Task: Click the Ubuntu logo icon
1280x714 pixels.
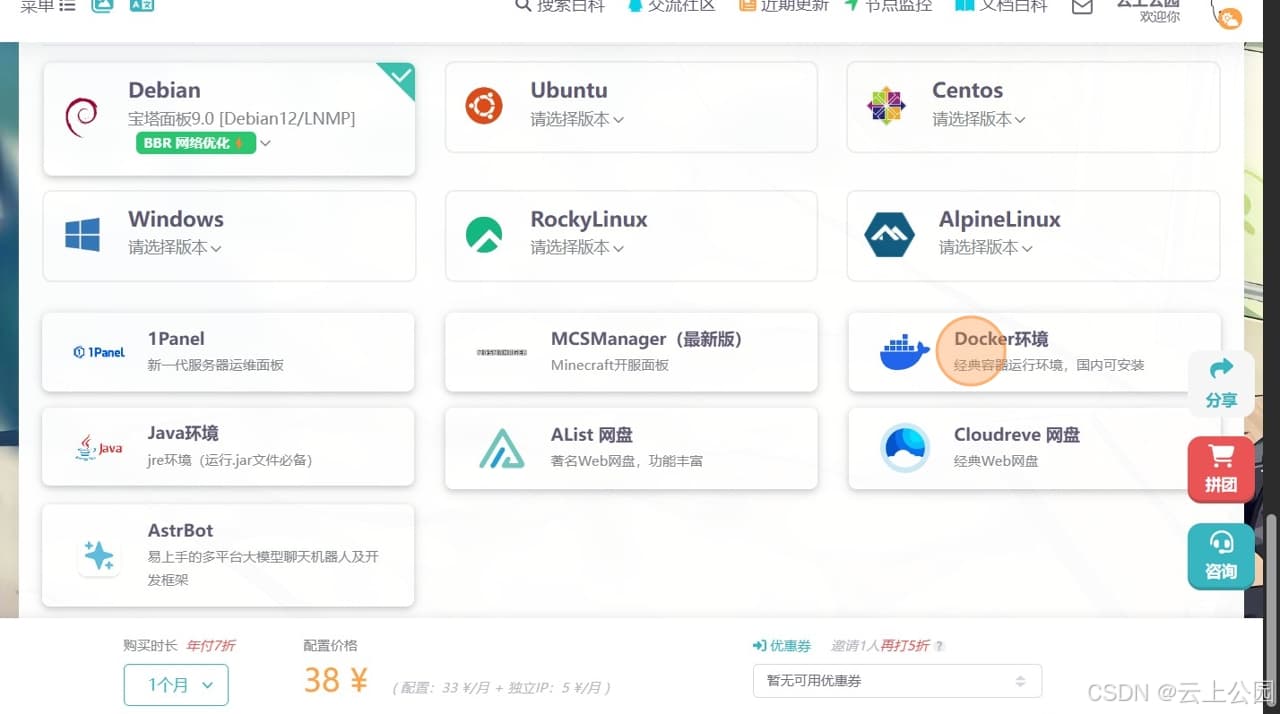Action: (484, 105)
